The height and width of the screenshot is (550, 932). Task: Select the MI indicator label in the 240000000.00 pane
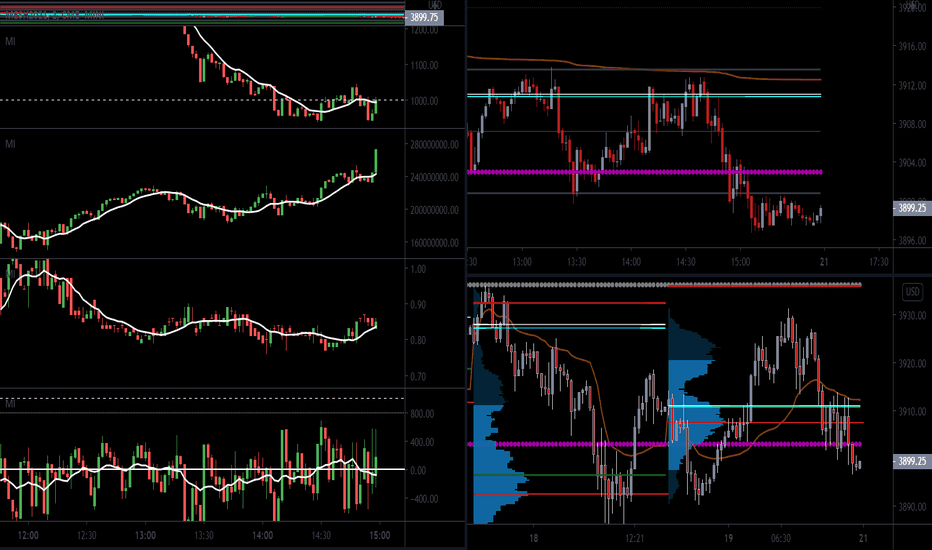pyautogui.click(x=10, y=144)
